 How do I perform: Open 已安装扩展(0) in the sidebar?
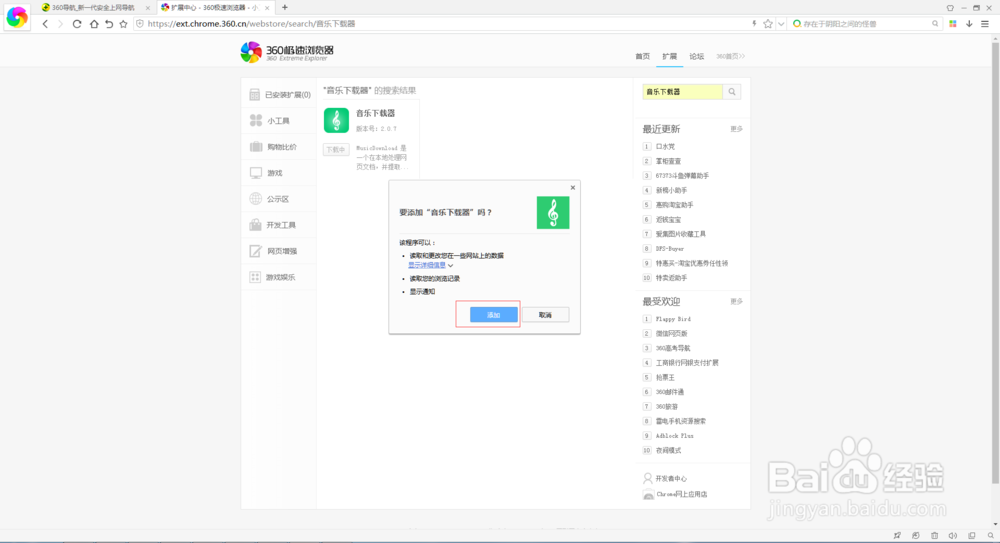[x=279, y=94]
